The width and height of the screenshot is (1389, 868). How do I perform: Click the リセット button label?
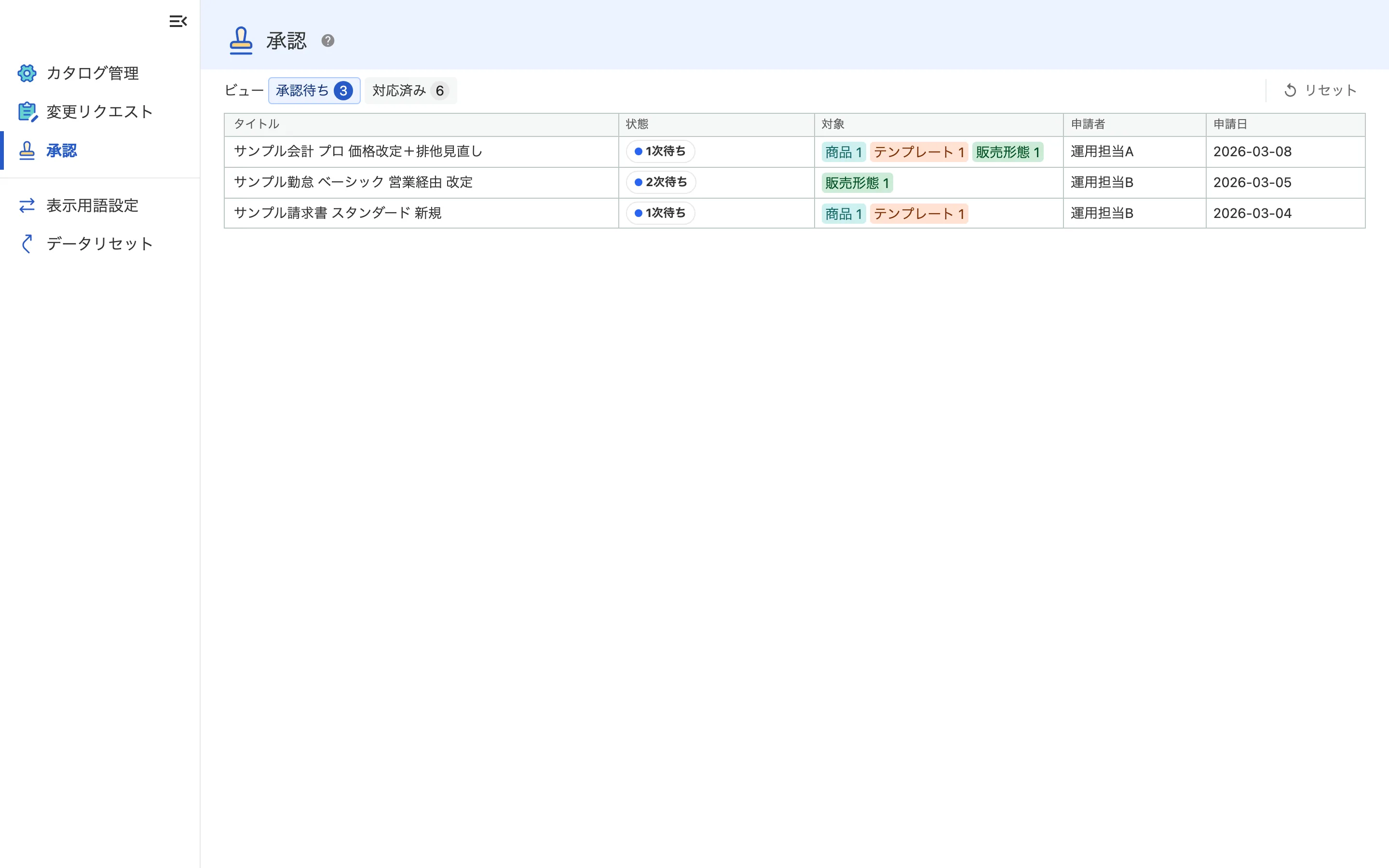[x=1331, y=90]
